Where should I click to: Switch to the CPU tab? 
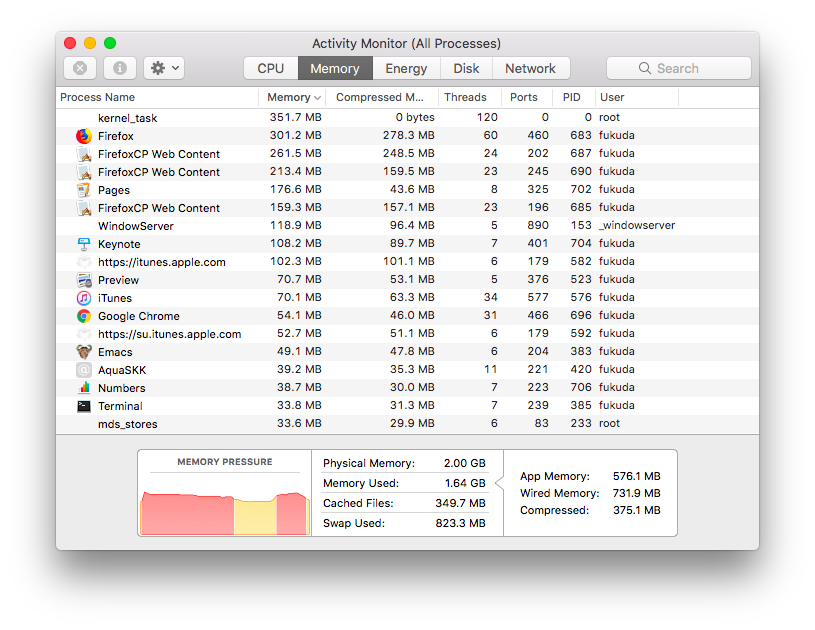pyautogui.click(x=271, y=68)
